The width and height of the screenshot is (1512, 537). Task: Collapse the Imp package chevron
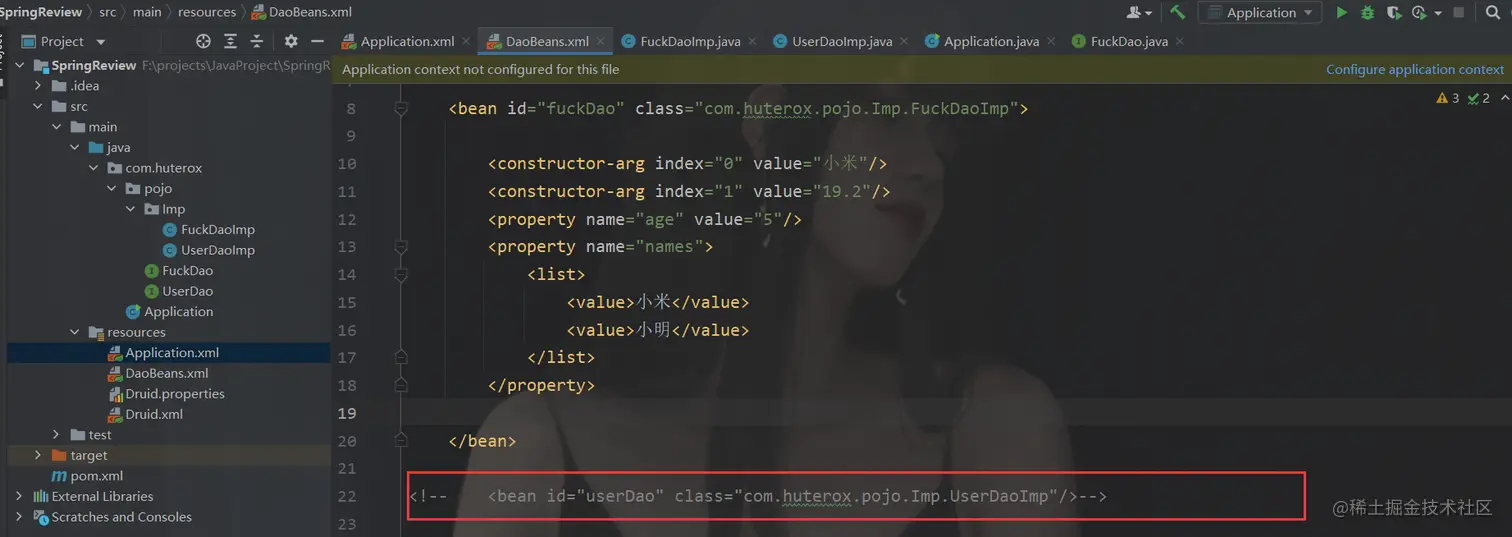tap(130, 209)
